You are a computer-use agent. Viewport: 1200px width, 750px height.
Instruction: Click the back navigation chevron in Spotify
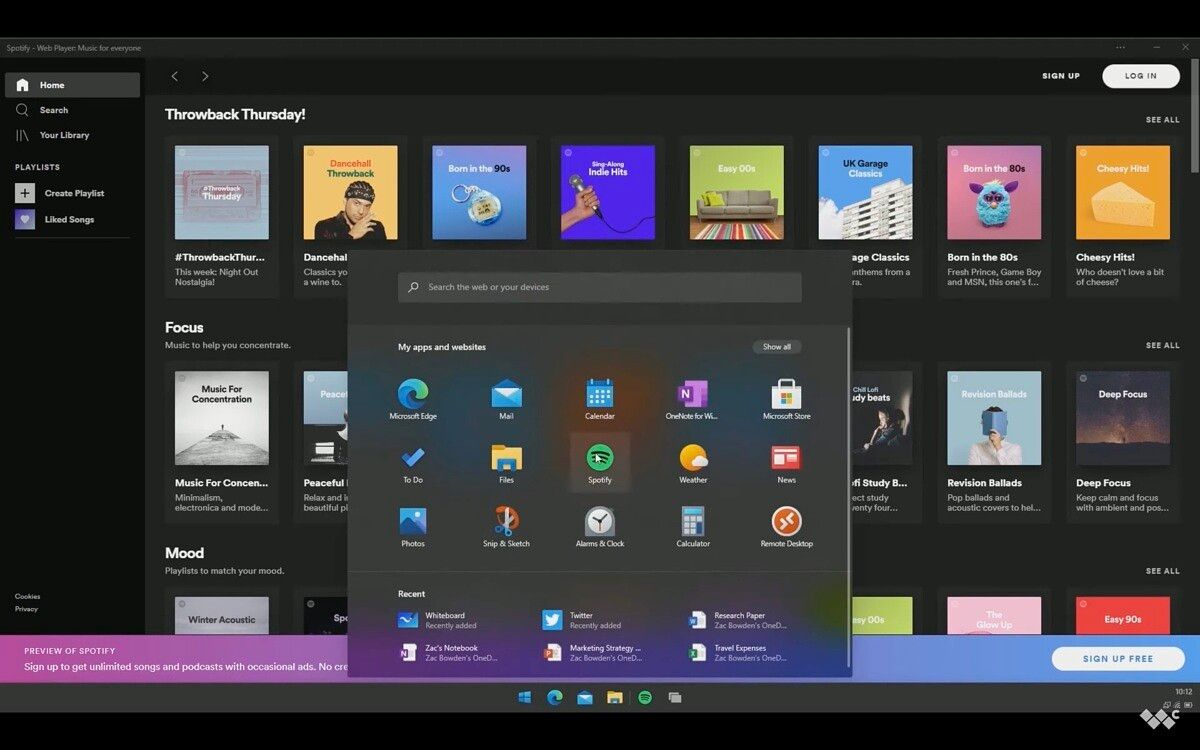click(174, 75)
